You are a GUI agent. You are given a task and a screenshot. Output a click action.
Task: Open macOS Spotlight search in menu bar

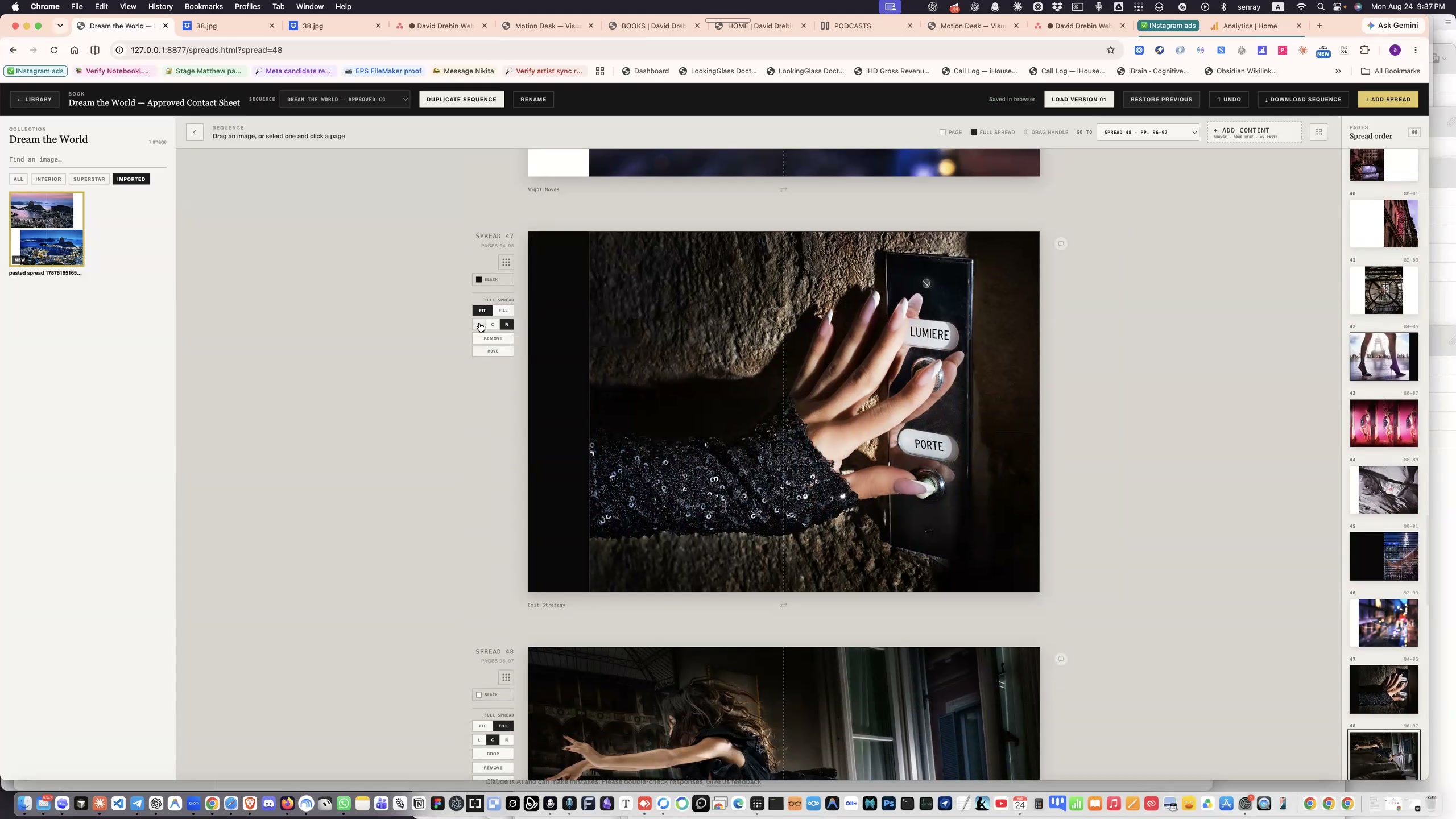pos(1321,7)
